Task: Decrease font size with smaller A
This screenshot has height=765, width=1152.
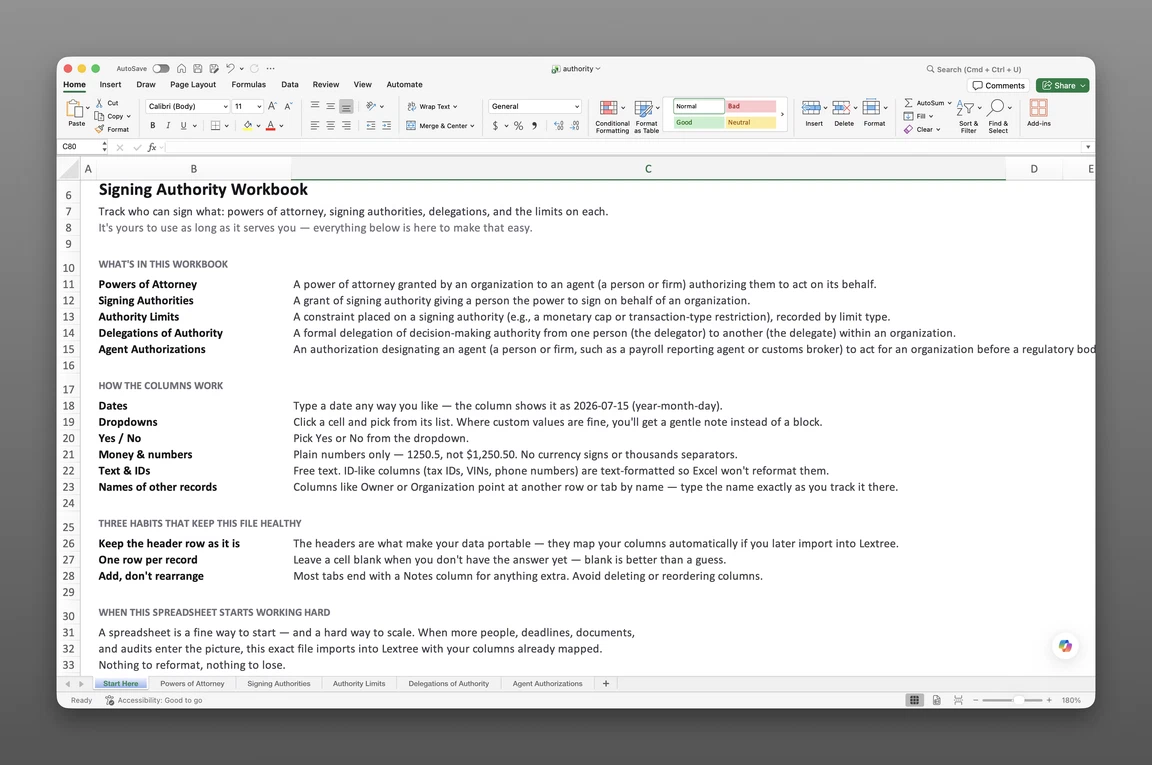Action: [288, 107]
